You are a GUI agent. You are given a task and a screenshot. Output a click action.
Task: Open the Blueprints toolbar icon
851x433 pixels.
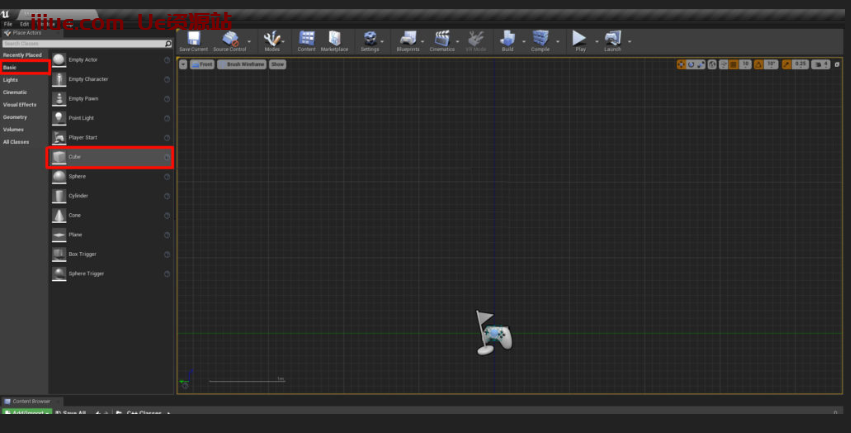(408, 40)
